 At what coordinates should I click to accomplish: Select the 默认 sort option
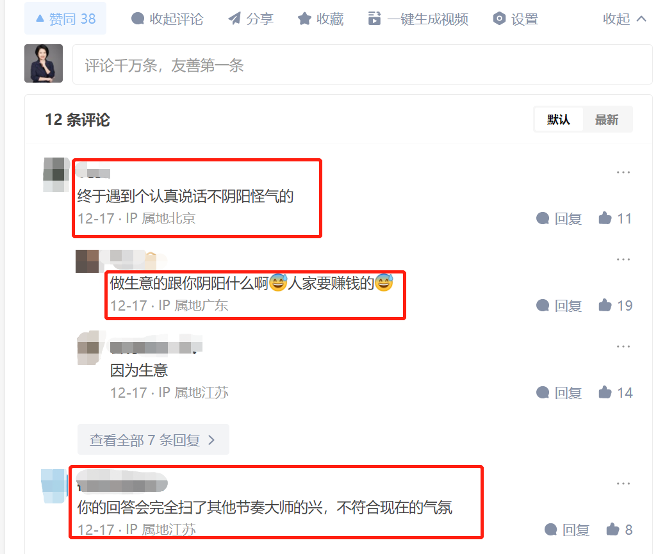tap(559, 120)
